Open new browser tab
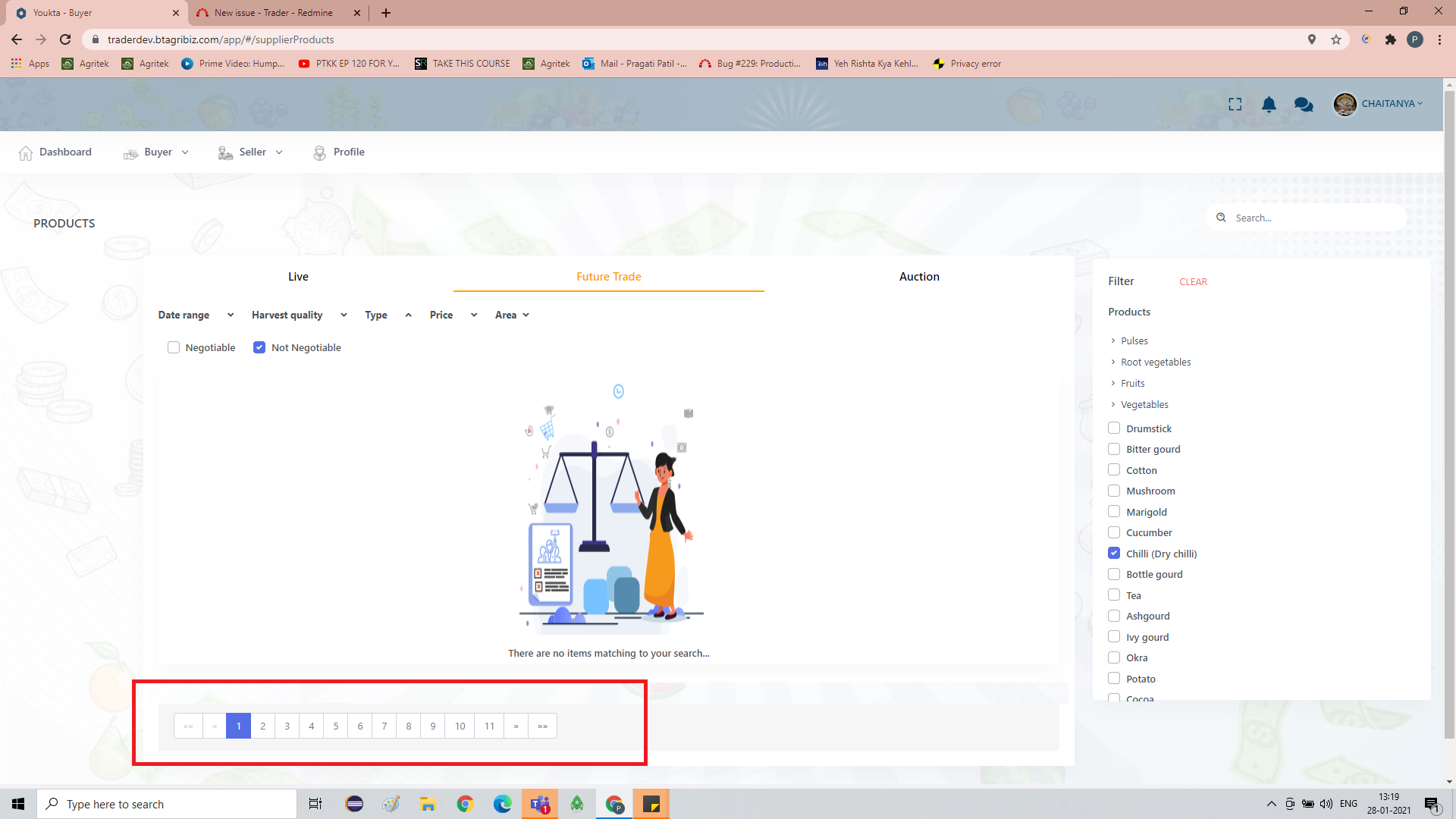Screen dimensions: 1456x819 [x=386, y=13]
